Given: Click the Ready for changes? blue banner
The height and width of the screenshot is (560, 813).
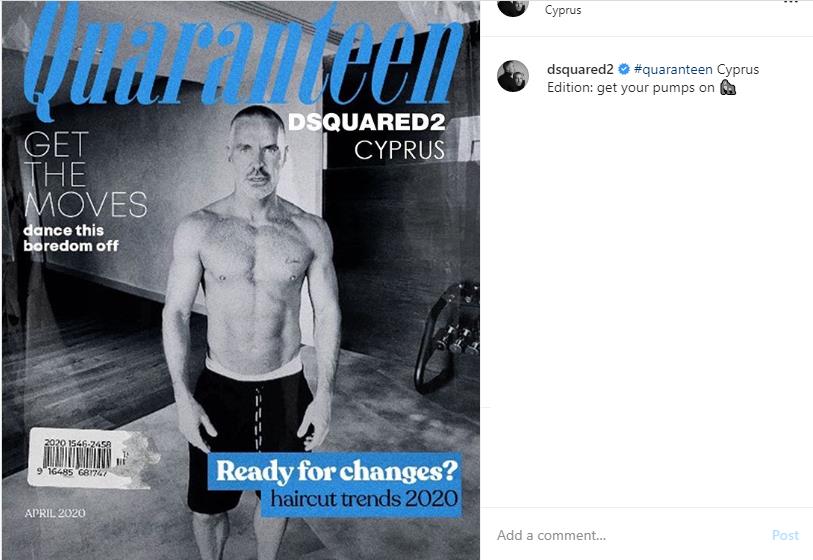Looking at the screenshot, I should point(336,471).
